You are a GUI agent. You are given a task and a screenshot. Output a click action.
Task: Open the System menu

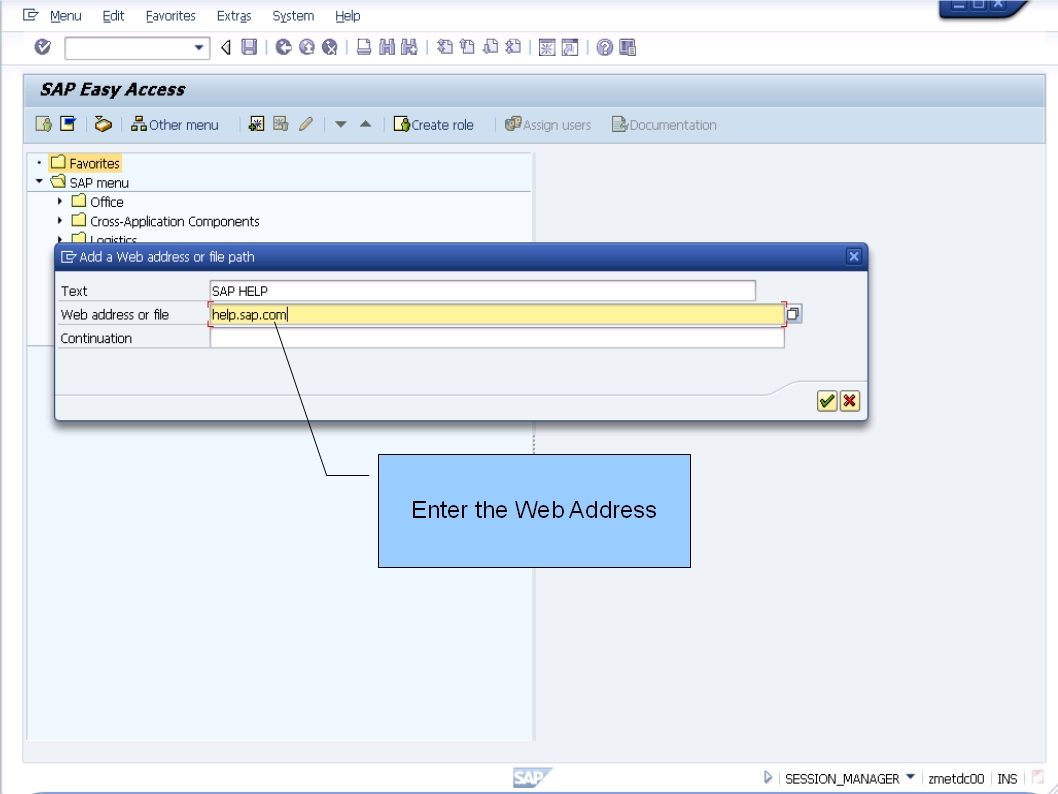[293, 16]
